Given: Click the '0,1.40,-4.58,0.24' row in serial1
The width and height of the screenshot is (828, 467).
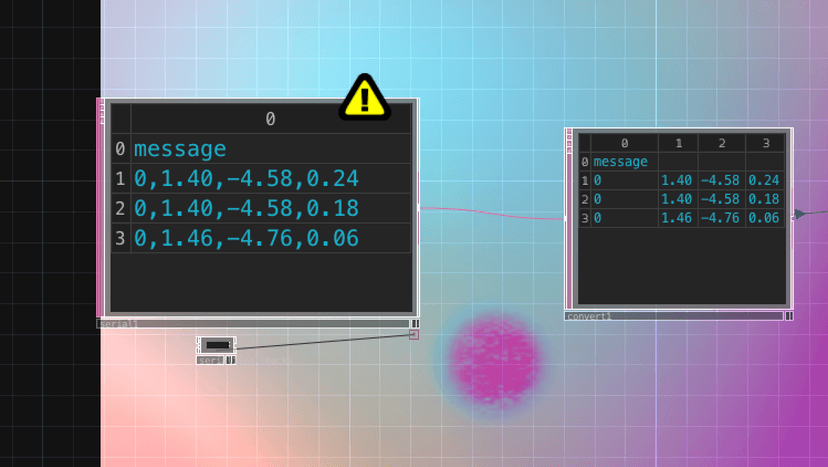Looking at the screenshot, I should (x=271, y=179).
